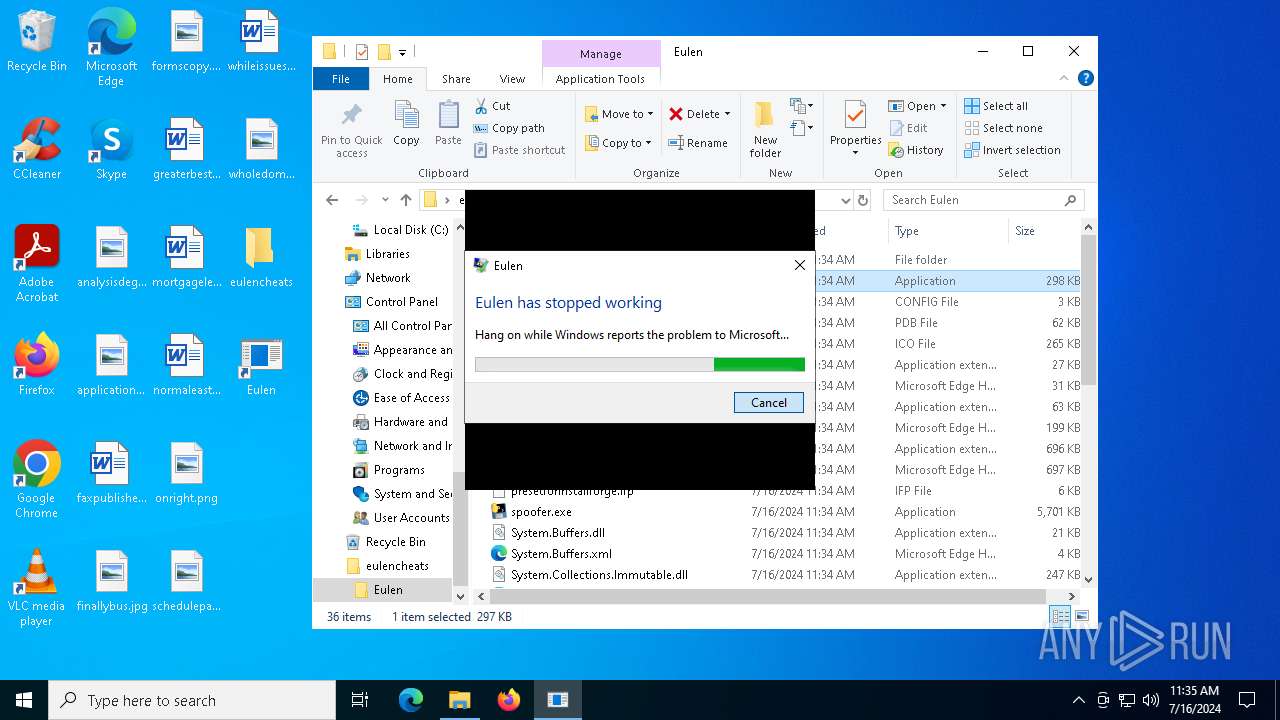Open the CCleaner desktop icon
Screen dimensions: 1280x720
click(x=37, y=150)
